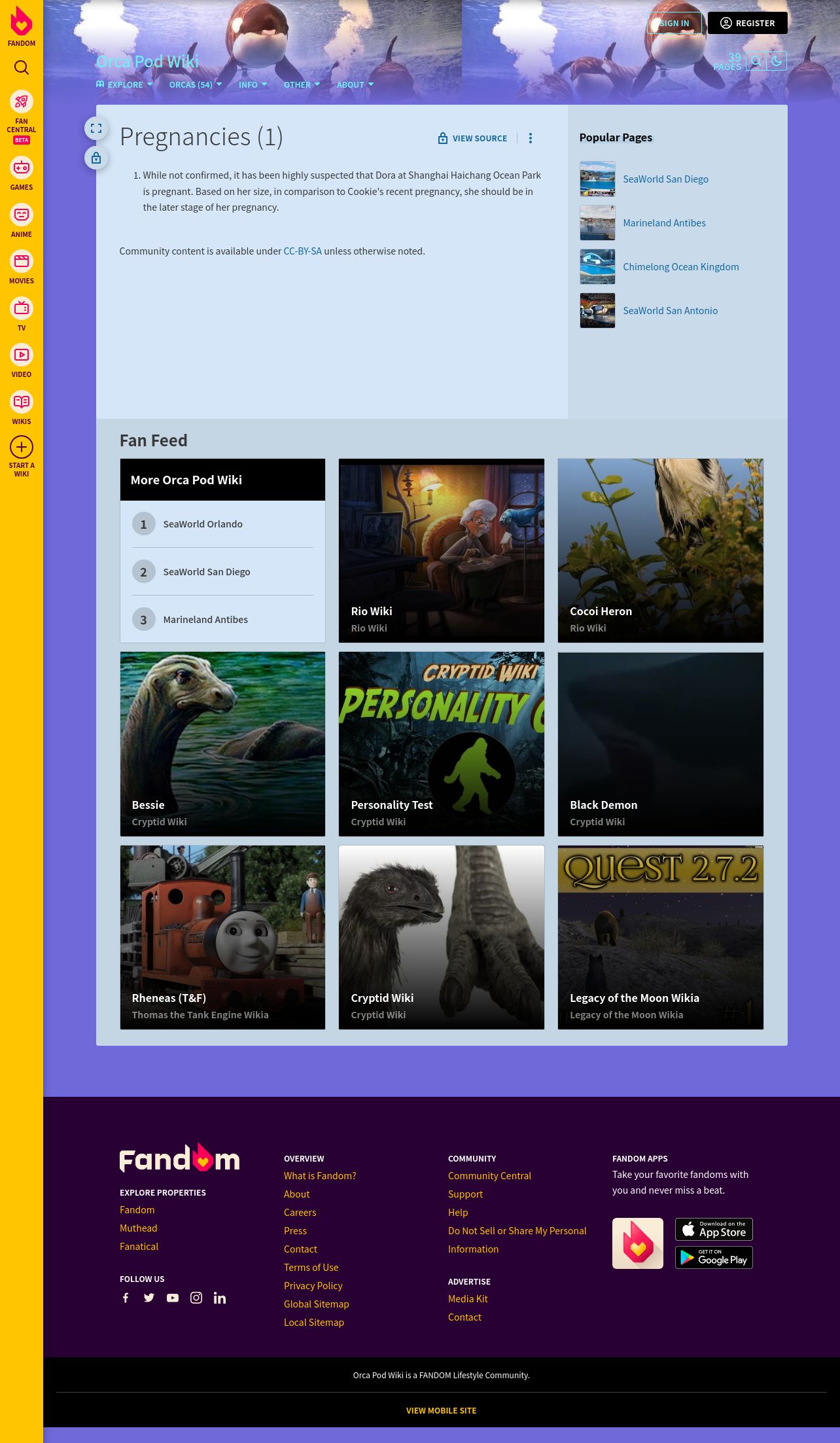Click the Twitter icon in the footer

[x=149, y=1298]
